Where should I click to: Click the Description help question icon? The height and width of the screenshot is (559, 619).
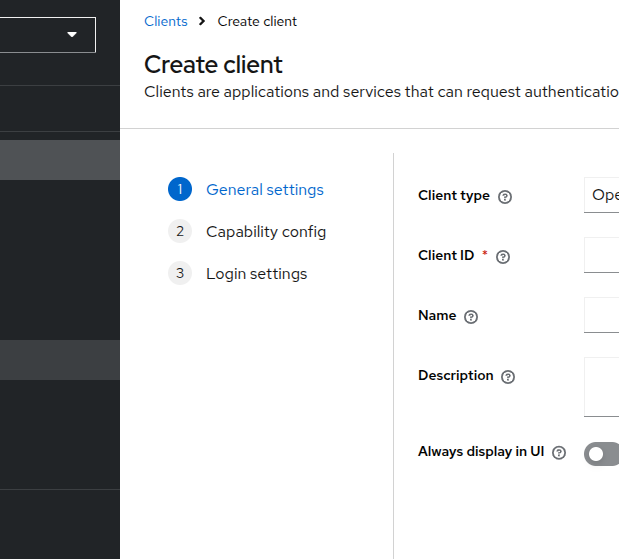click(x=508, y=377)
